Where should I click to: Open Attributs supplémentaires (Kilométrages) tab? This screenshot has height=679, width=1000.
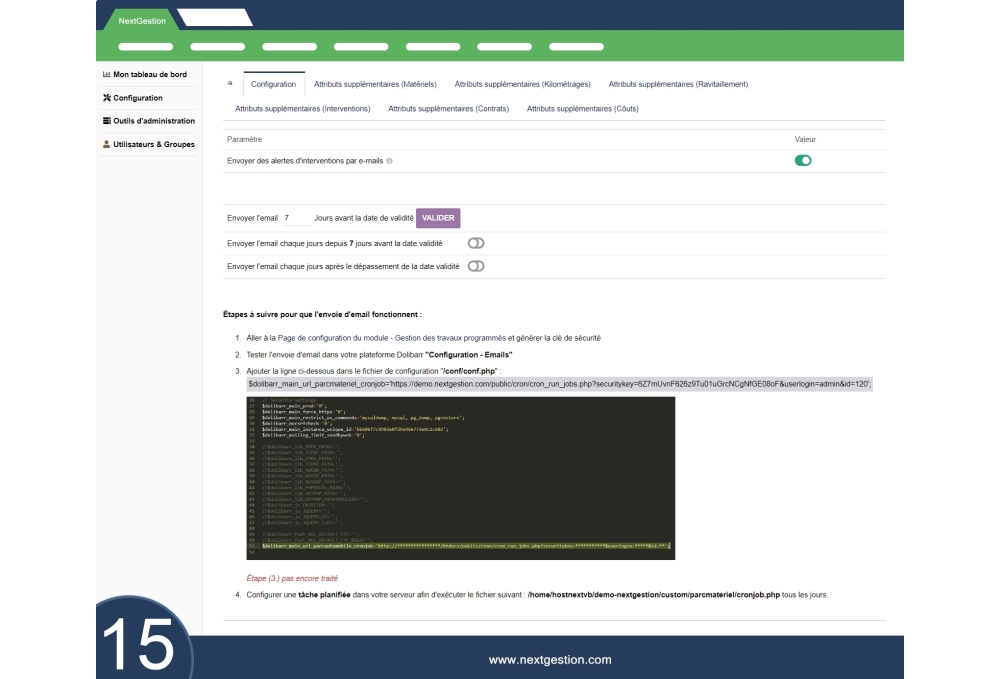point(523,85)
